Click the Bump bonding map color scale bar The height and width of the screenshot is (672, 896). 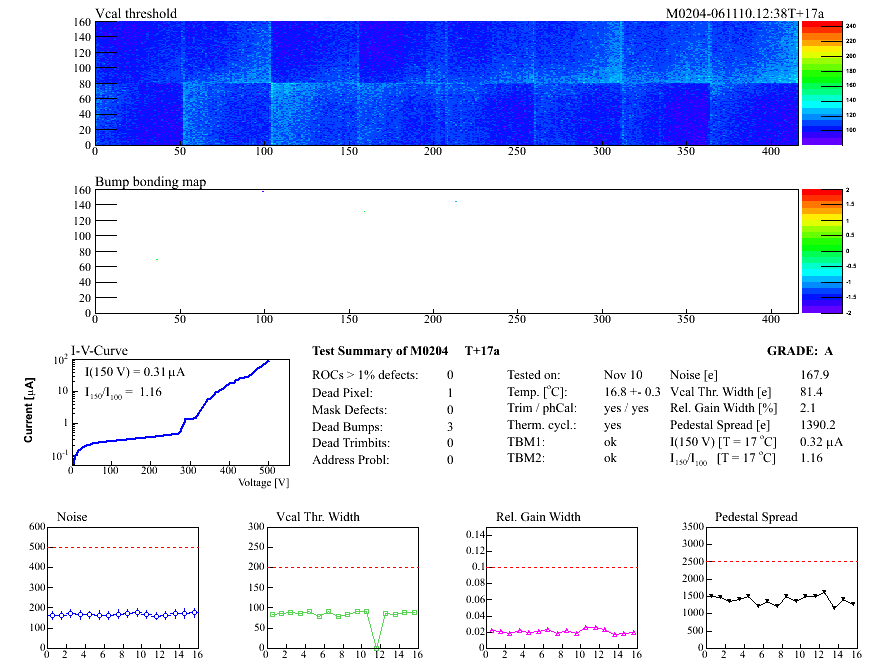pos(822,251)
